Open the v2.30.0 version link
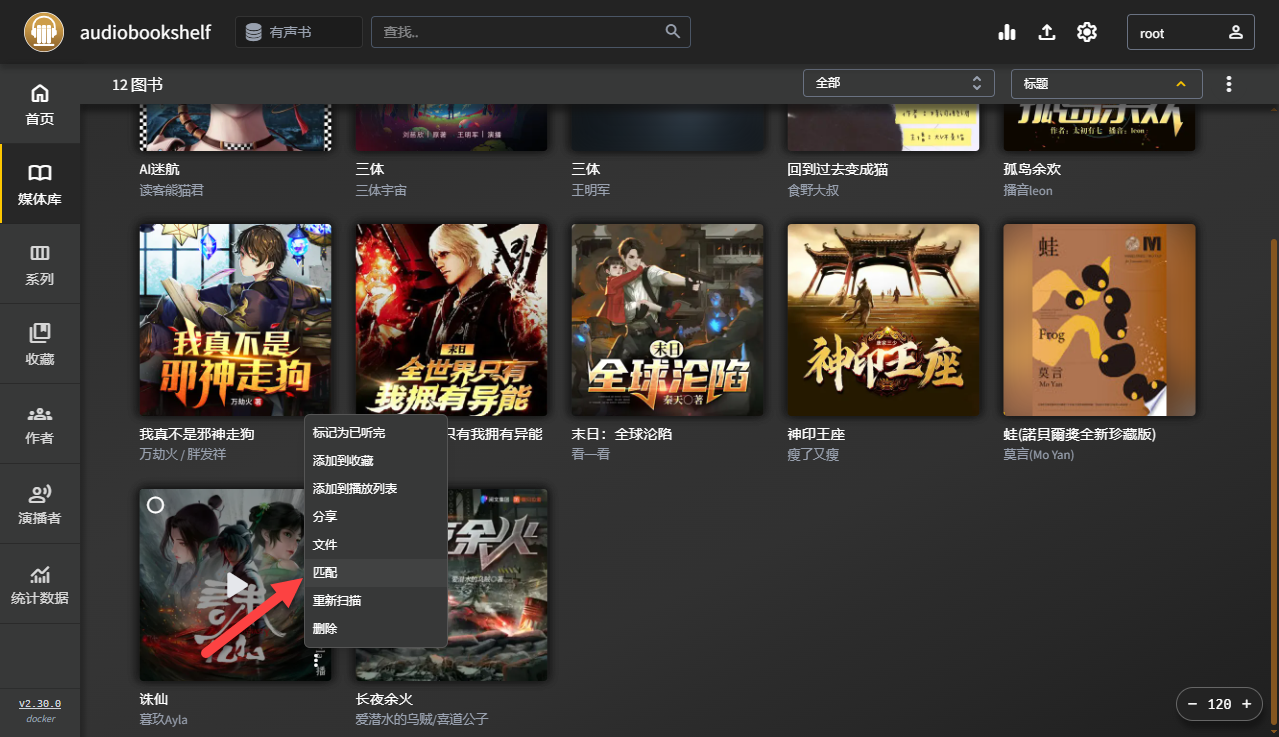This screenshot has width=1279, height=737. (39, 703)
